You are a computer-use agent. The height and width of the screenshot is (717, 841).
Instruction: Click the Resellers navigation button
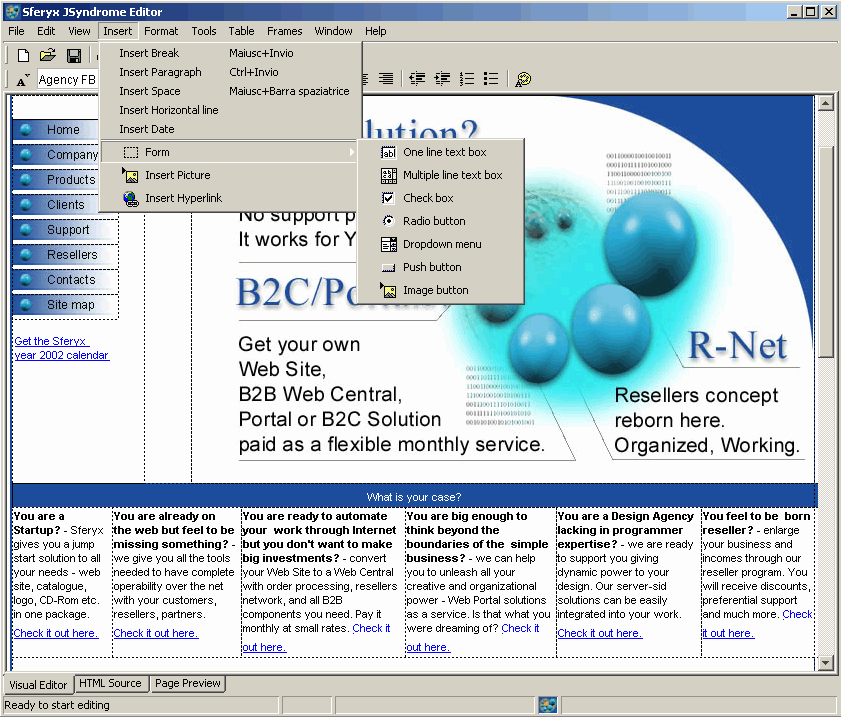tap(71, 255)
